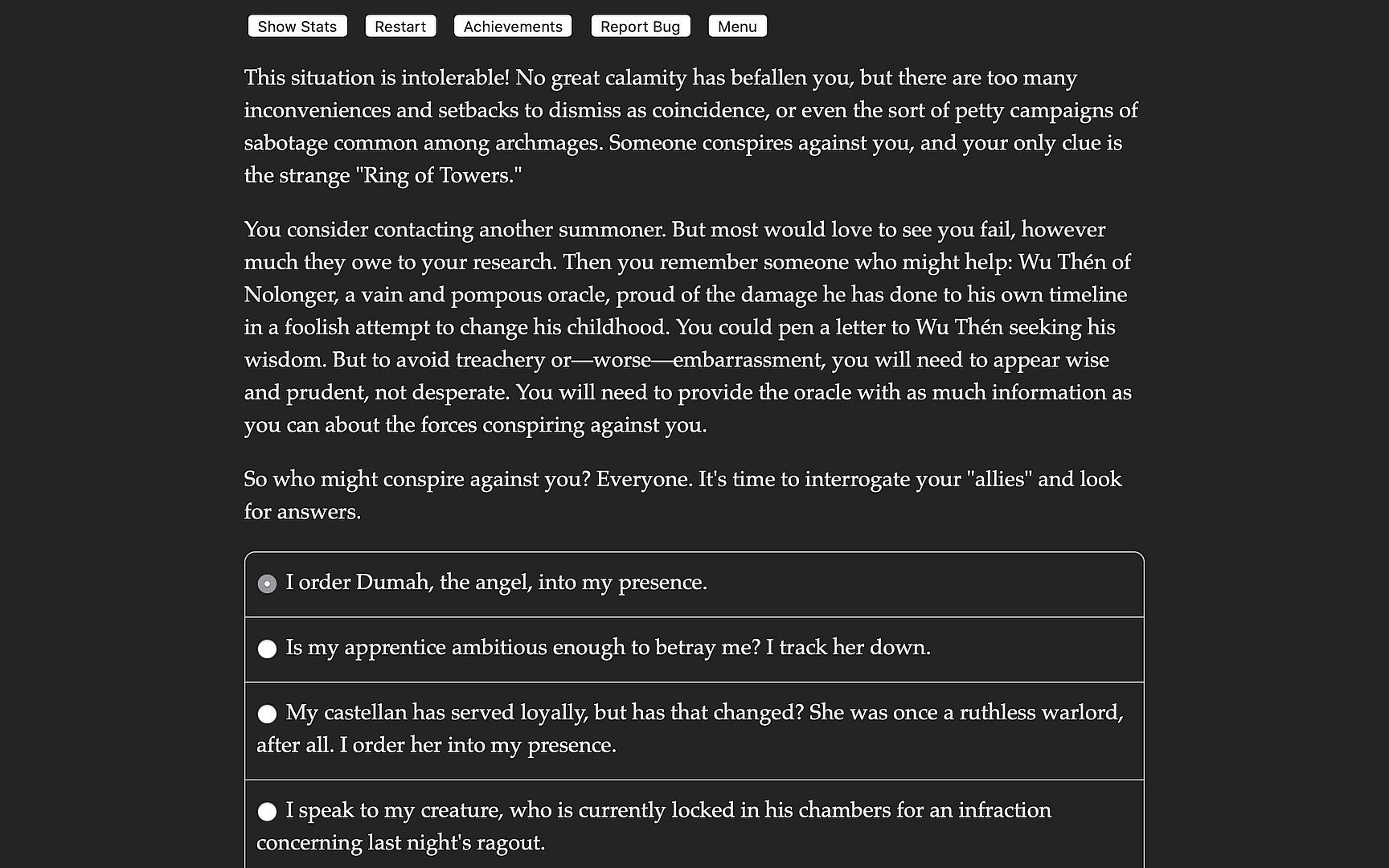Pick the castellan option radio button
The height and width of the screenshot is (868, 1389).
click(x=267, y=714)
